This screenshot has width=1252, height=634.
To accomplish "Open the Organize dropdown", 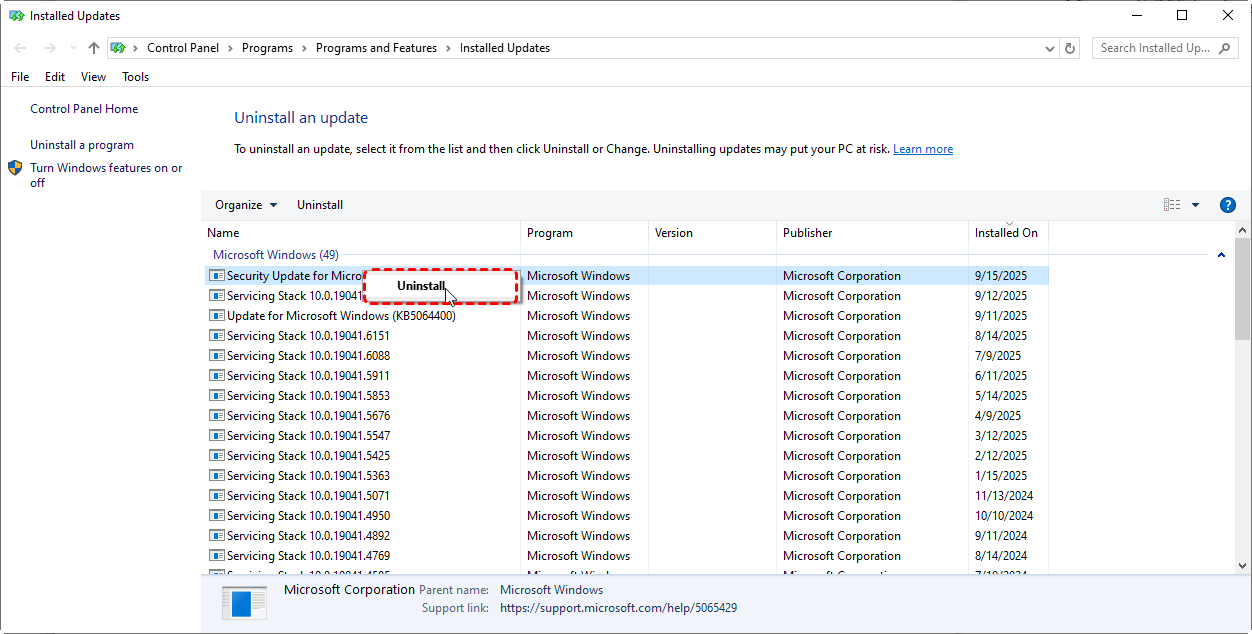I will [246, 205].
